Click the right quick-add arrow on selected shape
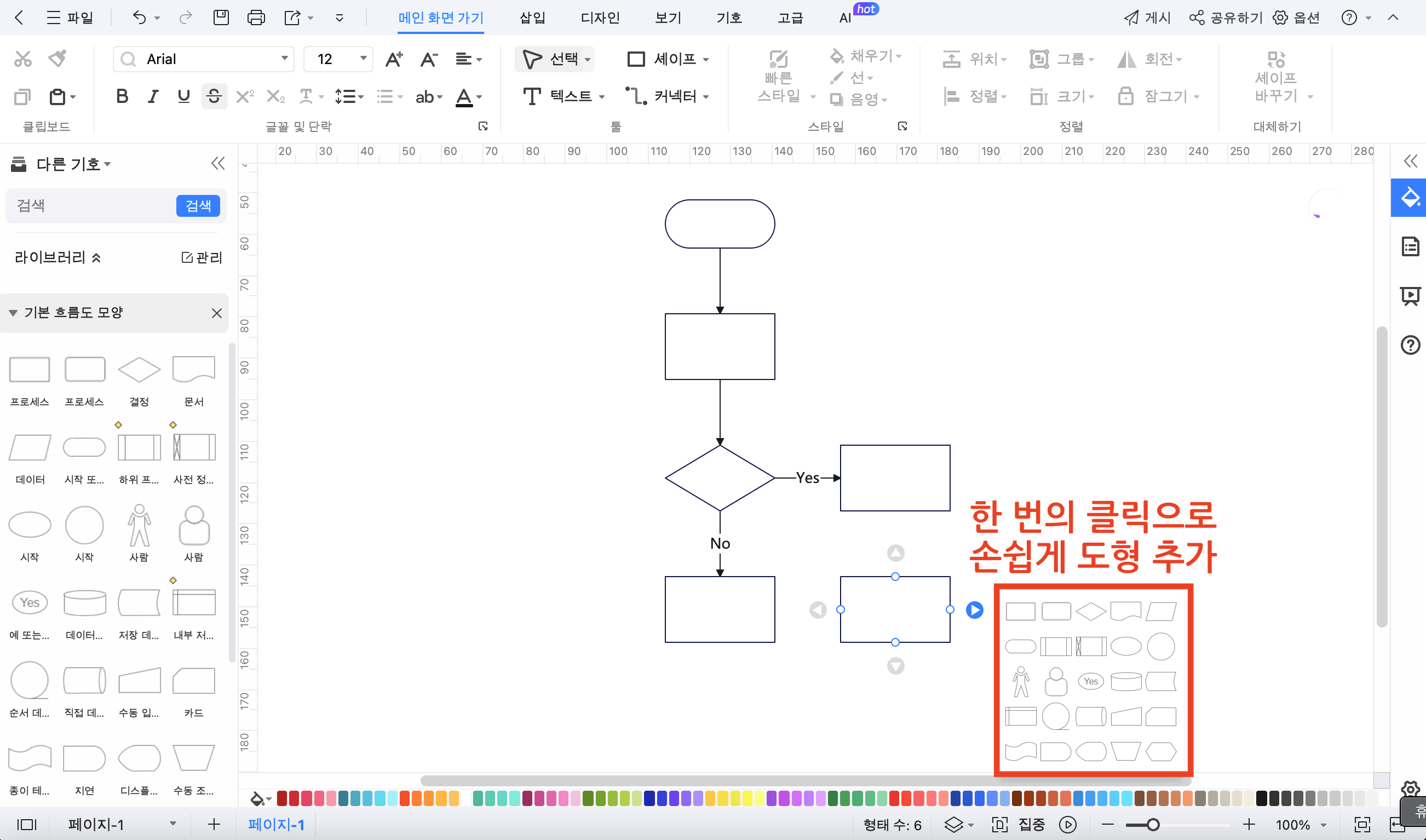1426x840 pixels. click(x=974, y=609)
